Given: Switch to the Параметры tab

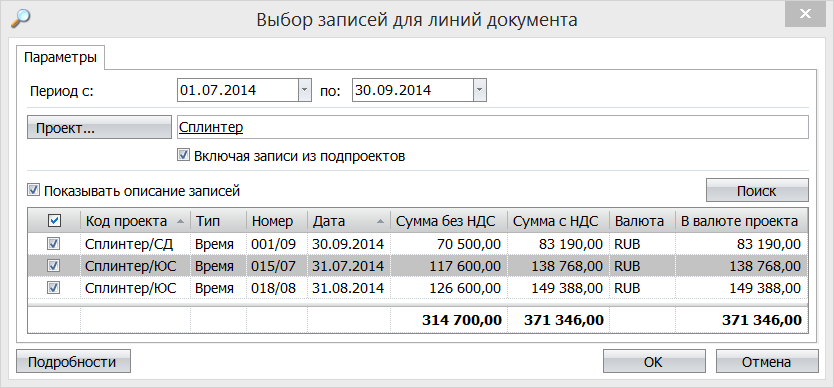Looking at the screenshot, I should coord(61,57).
